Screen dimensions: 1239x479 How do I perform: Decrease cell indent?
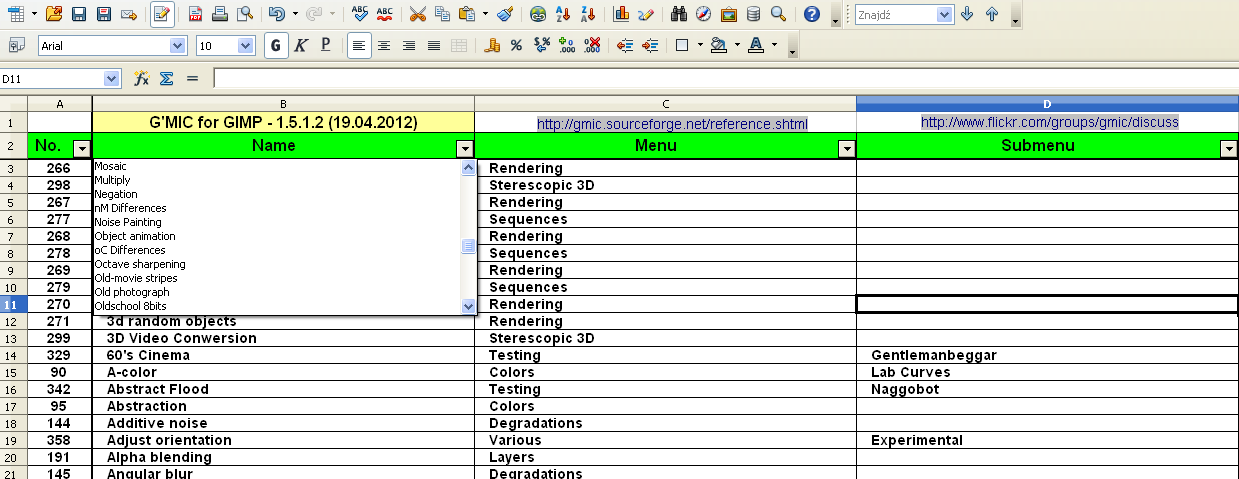click(x=625, y=45)
